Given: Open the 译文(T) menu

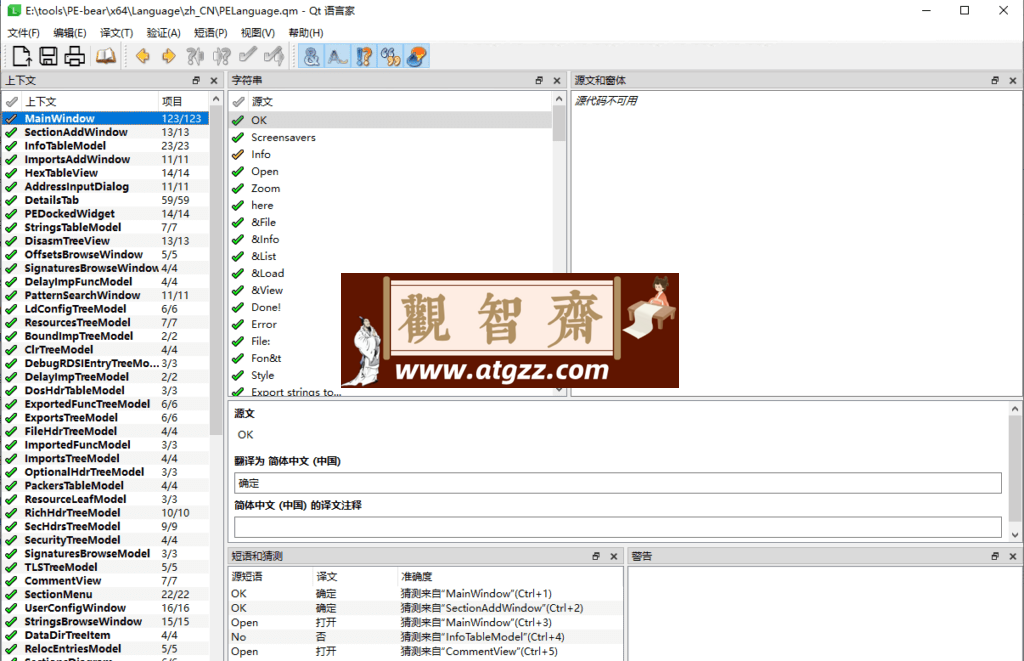Looking at the screenshot, I should (x=116, y=33).
